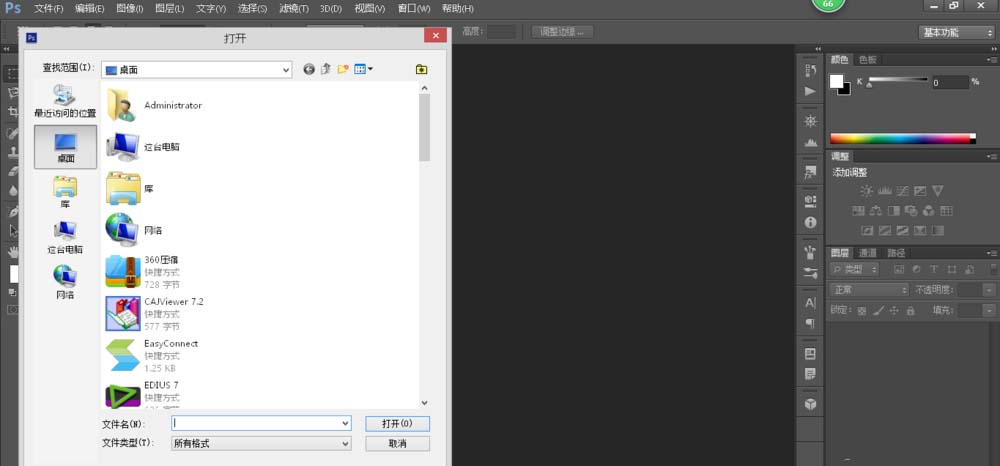Toggle smart object layer filter
This screenshot has width=1000, height=466.
[969, 270]
